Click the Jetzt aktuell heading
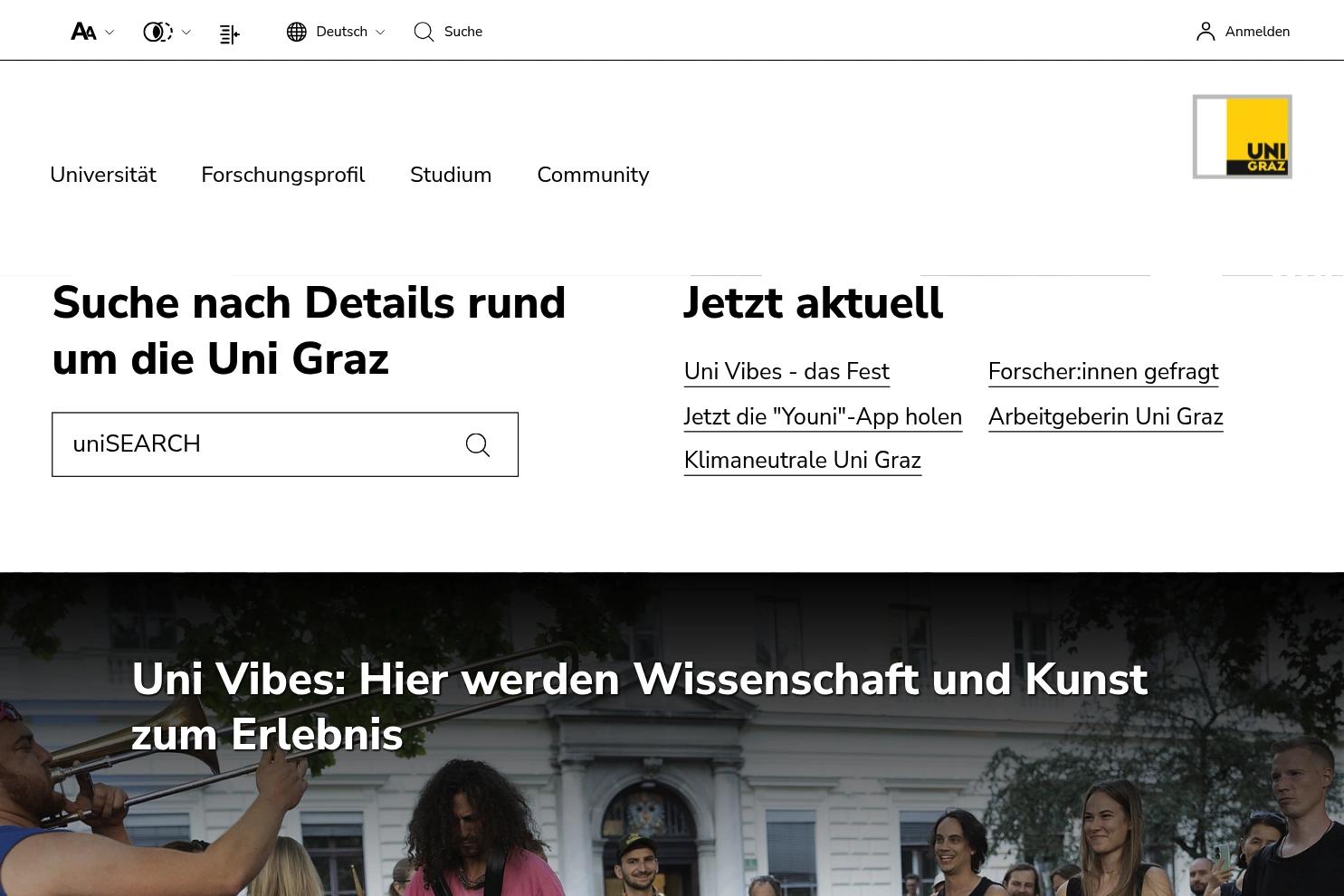Viewport: 1344px width, 896px height. coord(813,303)
